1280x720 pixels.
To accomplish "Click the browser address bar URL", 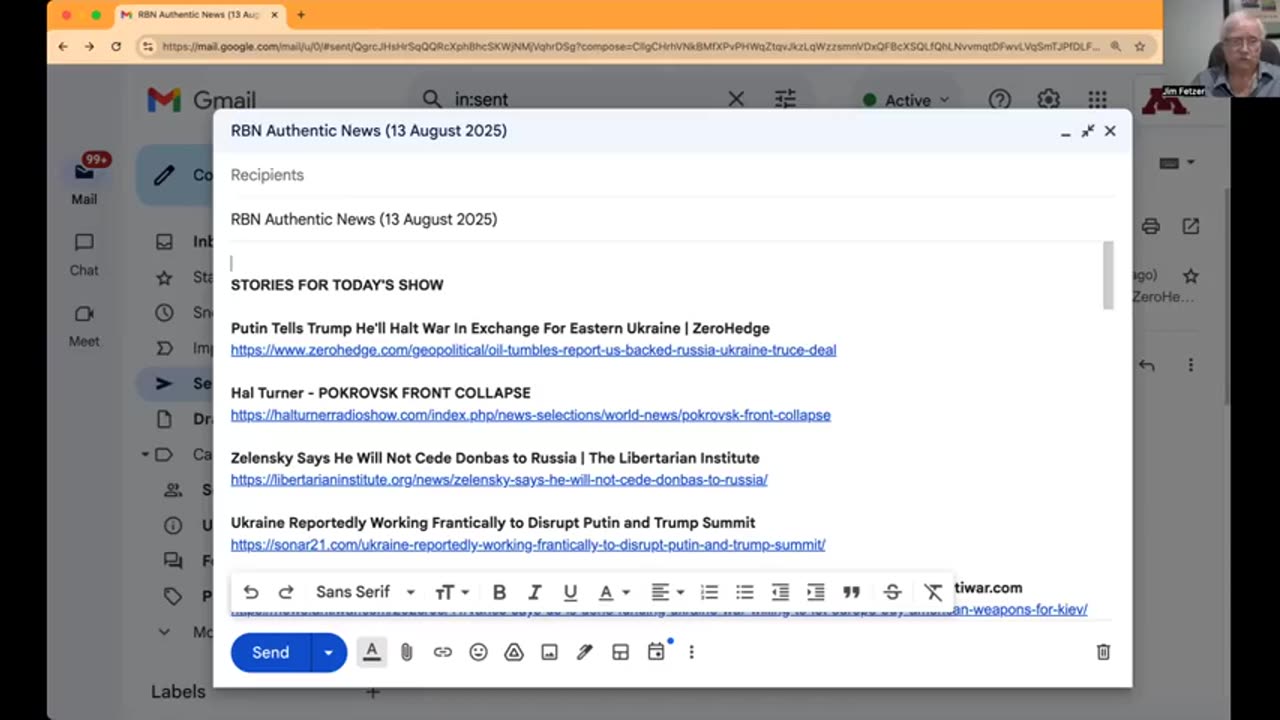I will [630, 46].
